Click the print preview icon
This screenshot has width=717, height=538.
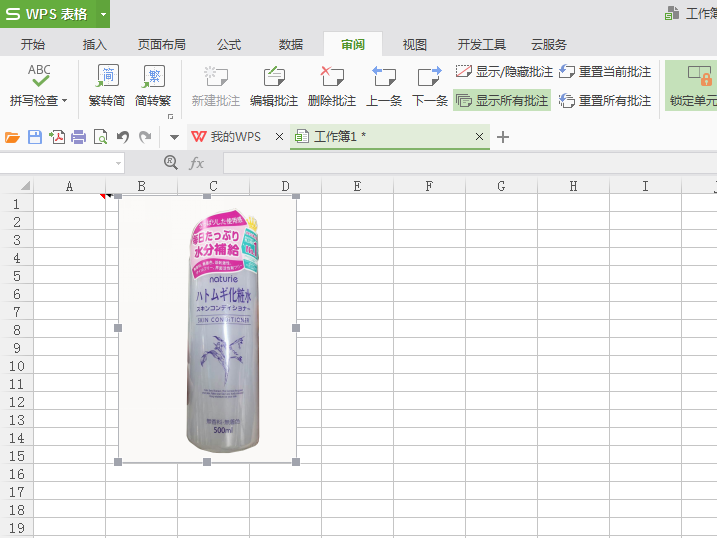pyautogui.click(x=101, y=137)
